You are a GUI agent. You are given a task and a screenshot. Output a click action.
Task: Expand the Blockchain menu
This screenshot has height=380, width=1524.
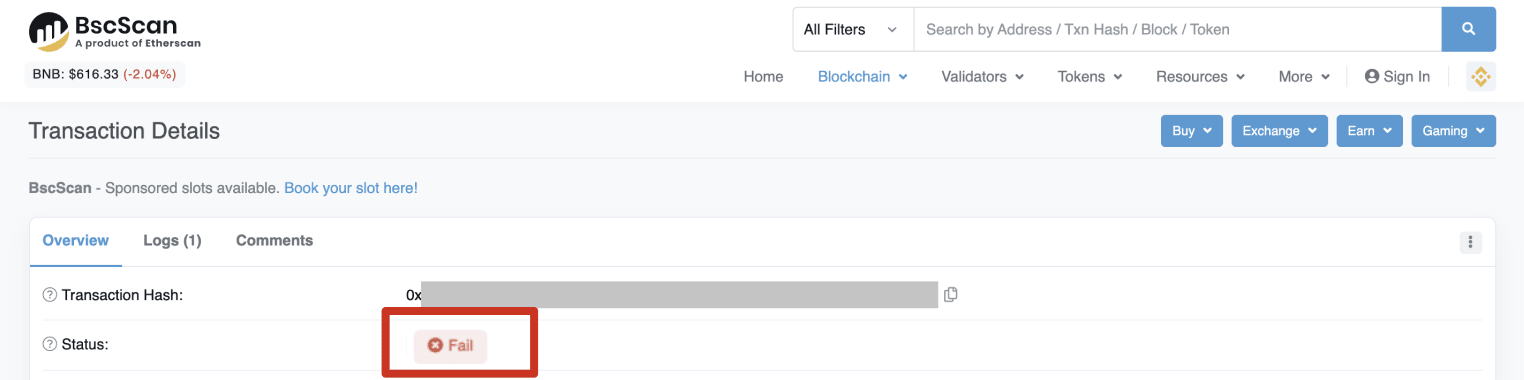click(x=862, y=77)
